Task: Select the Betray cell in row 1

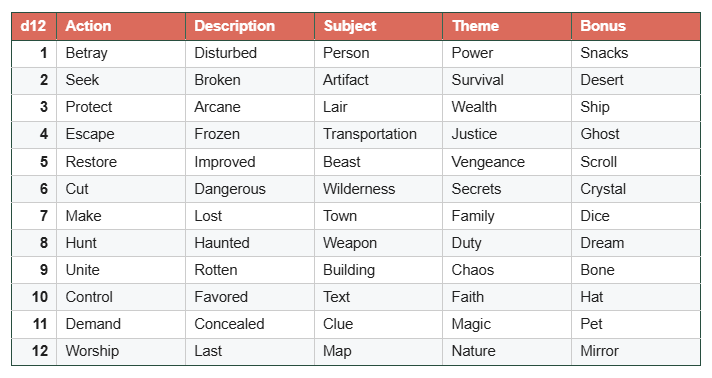Action: pos(121,54)
